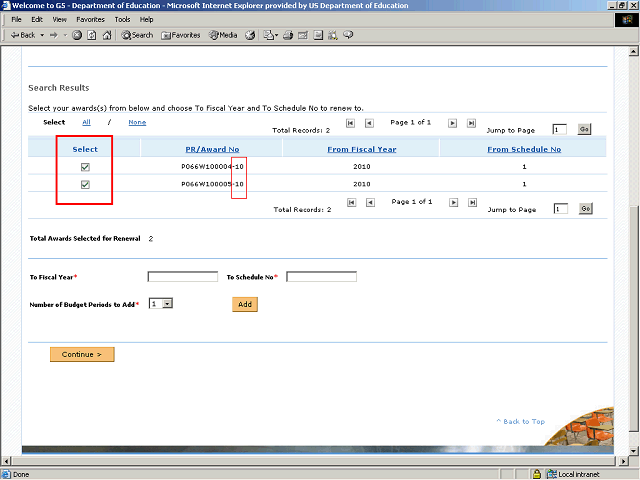Open the Search toolbar button
The height and width of the screenshot is (480, 640).
coord(137,35)
